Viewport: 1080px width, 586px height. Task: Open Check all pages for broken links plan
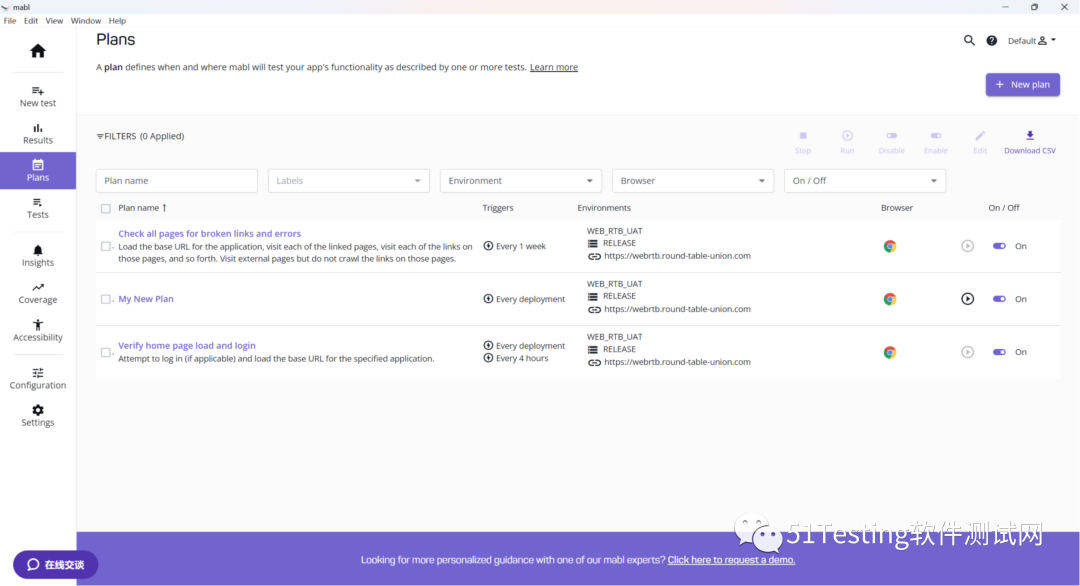coord(209,233)
